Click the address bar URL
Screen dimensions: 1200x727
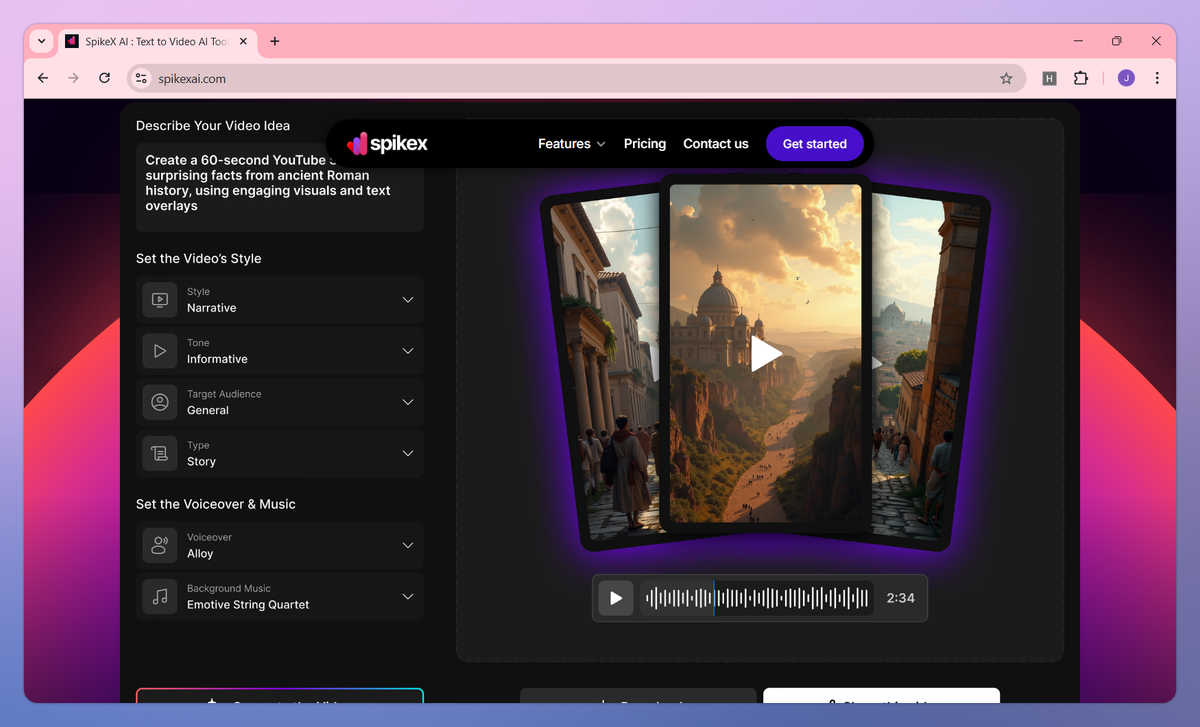click(x=192, y=78)
